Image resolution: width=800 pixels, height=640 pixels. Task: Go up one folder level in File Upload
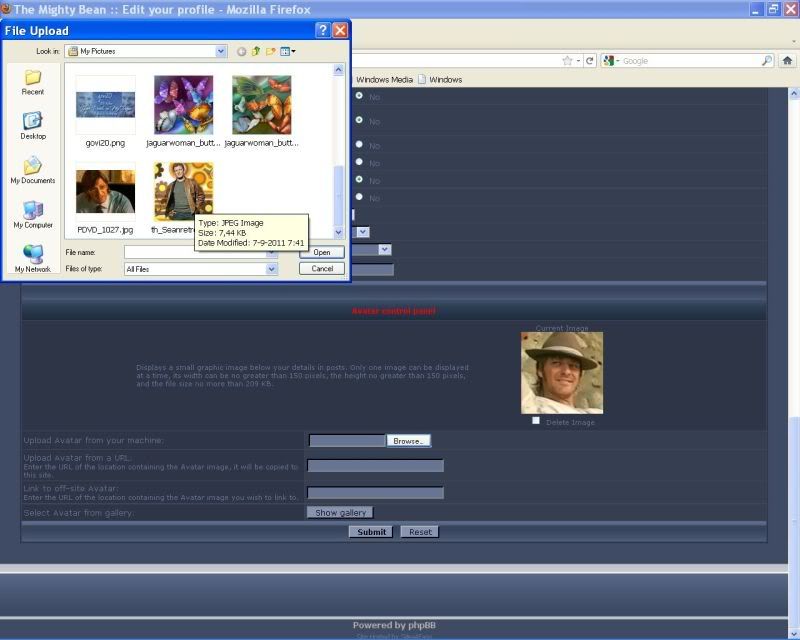tap(256, 51)
